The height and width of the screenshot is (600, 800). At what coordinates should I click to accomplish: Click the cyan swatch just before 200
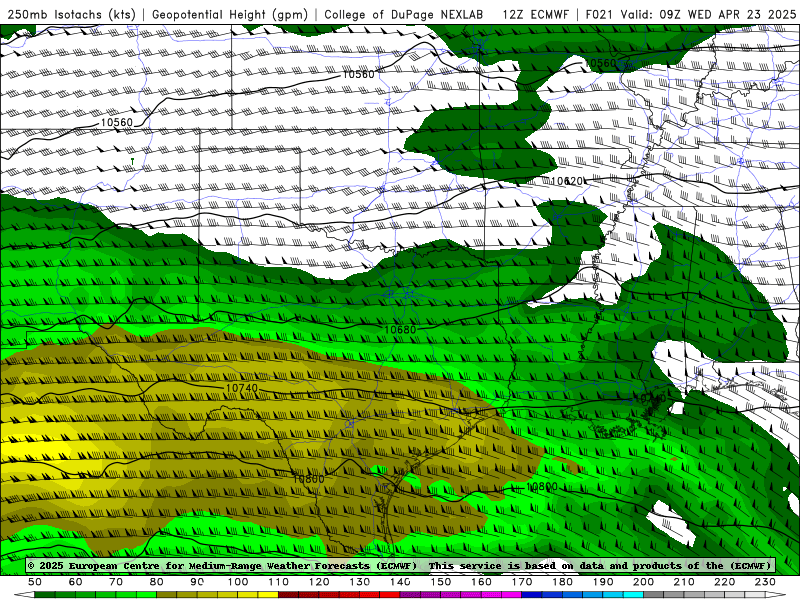click(633, 595)
